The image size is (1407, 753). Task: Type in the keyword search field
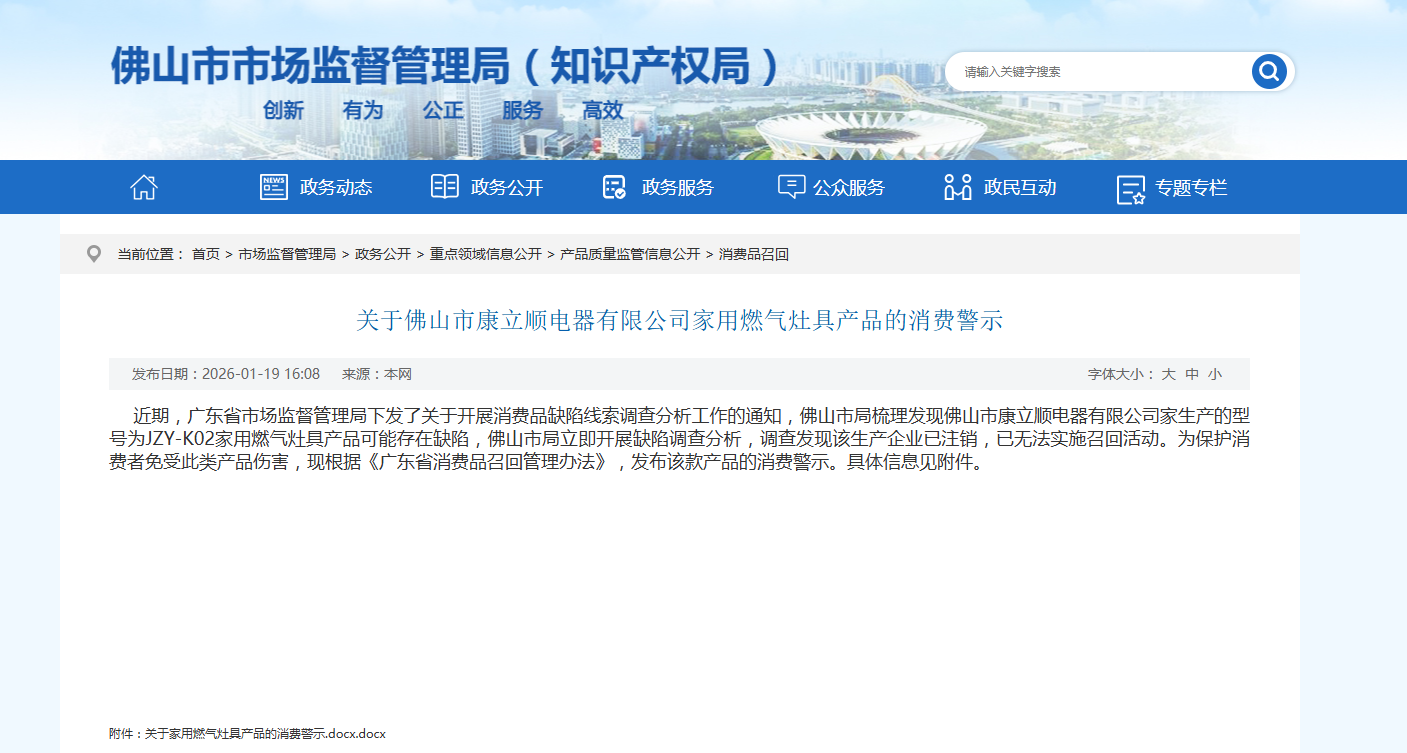tap(1095, 72)
